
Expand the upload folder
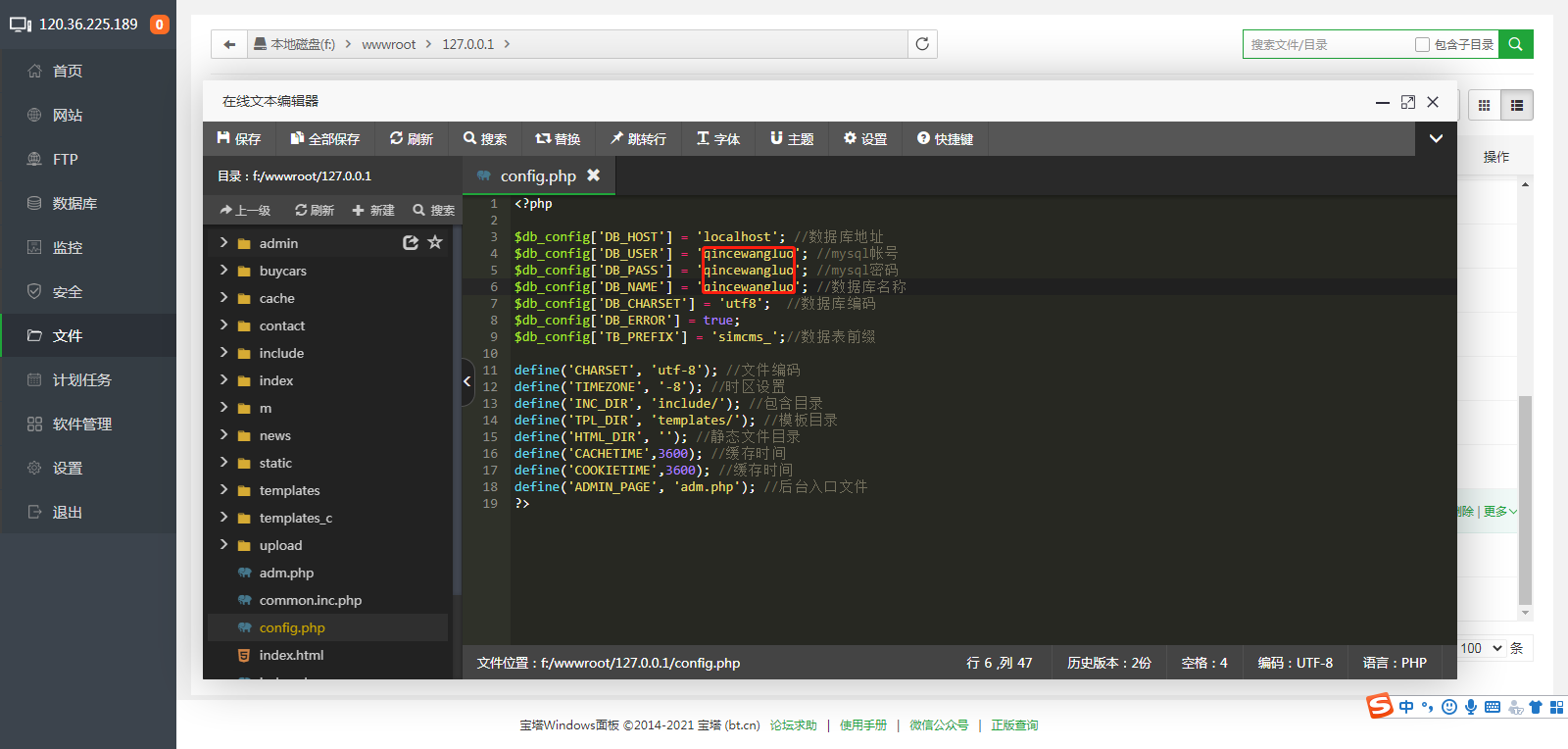point(223,544)
